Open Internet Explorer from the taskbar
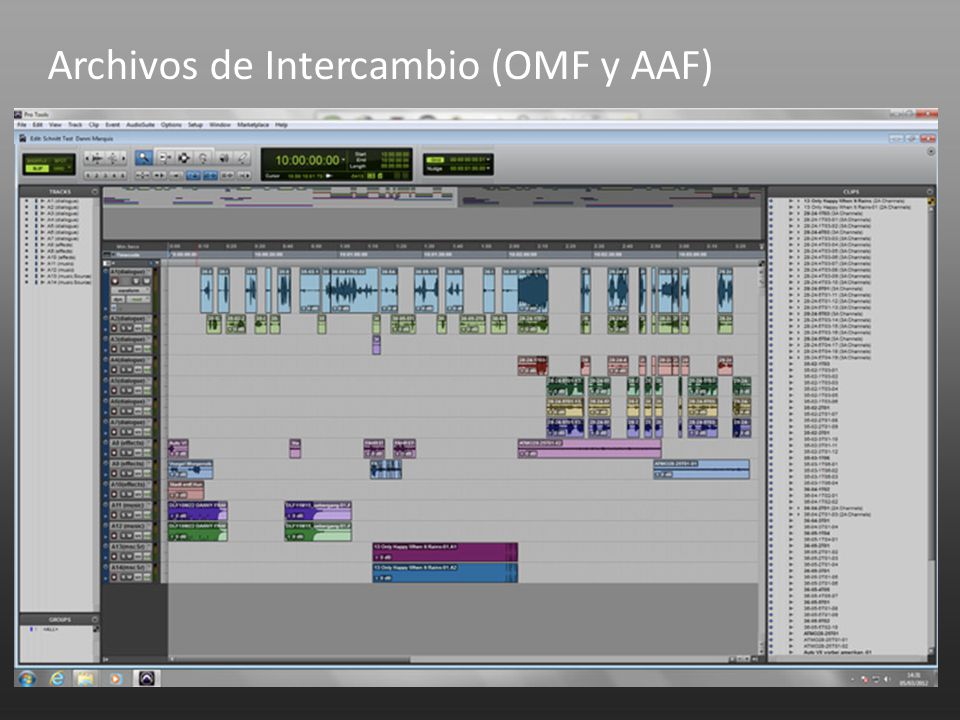 pos(57,678)
